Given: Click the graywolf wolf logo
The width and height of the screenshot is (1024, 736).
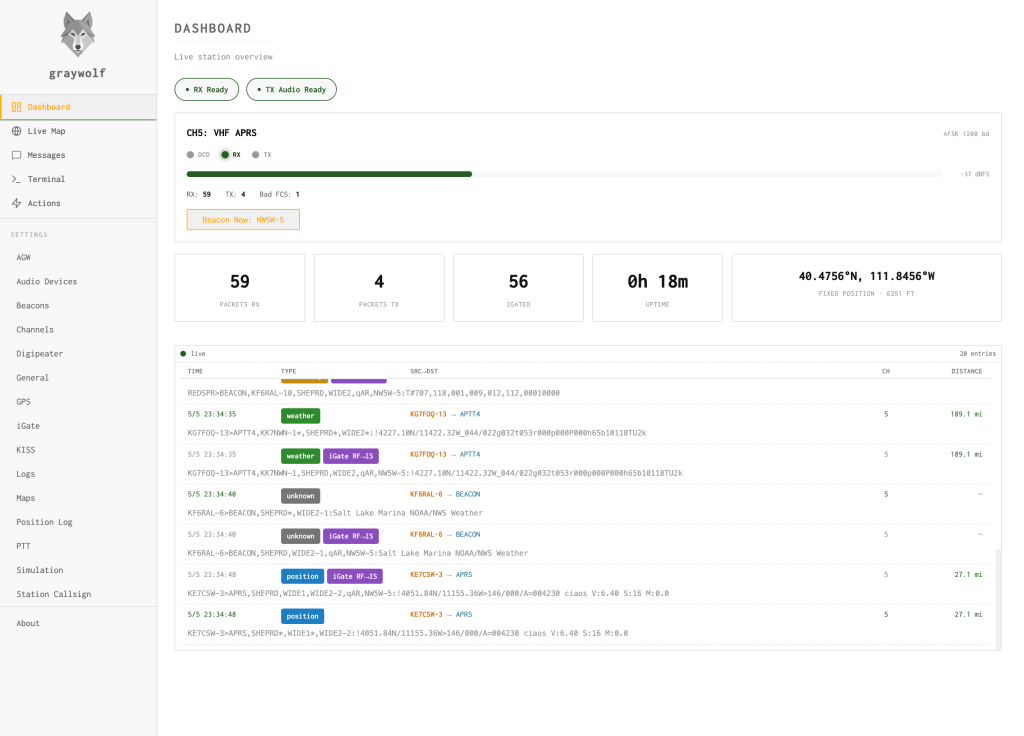Looking at the screenshot, I should click(78, 34).
